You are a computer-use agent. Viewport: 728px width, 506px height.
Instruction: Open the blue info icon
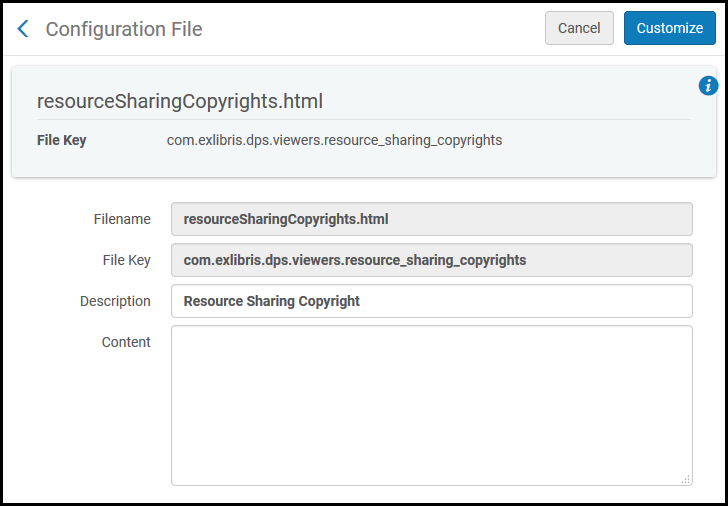point(708,86)
